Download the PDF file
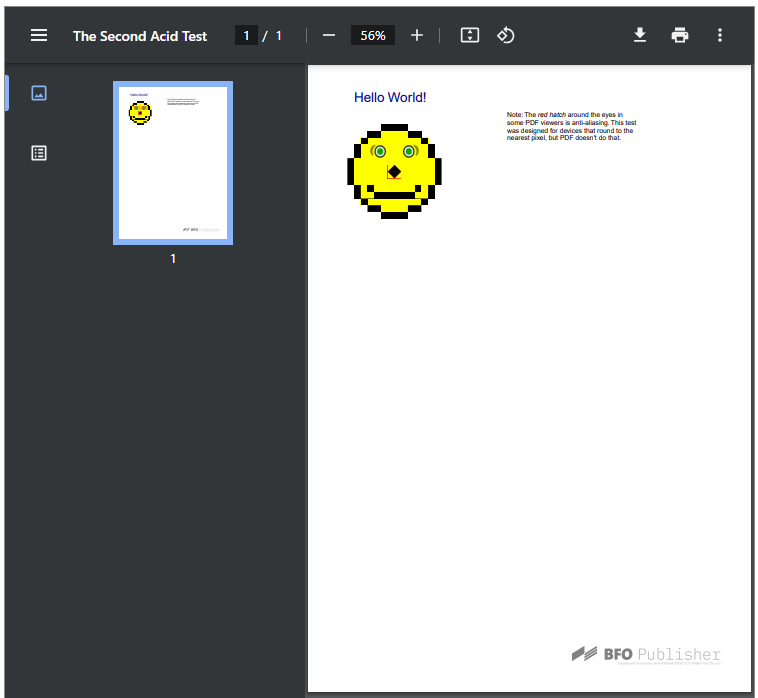The image size is (758, 698). (x=640, y=35)
